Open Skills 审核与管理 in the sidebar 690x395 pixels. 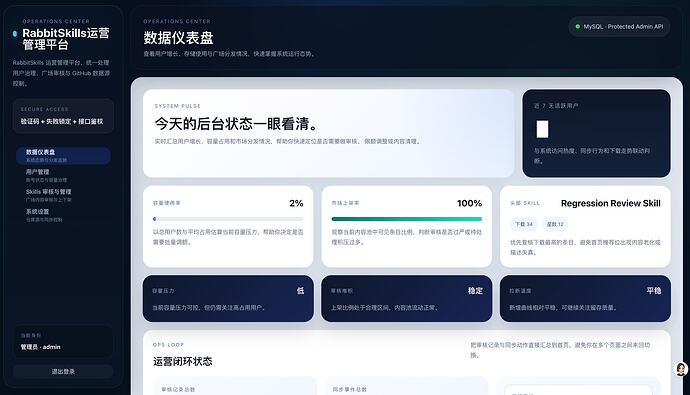(63, 195)
